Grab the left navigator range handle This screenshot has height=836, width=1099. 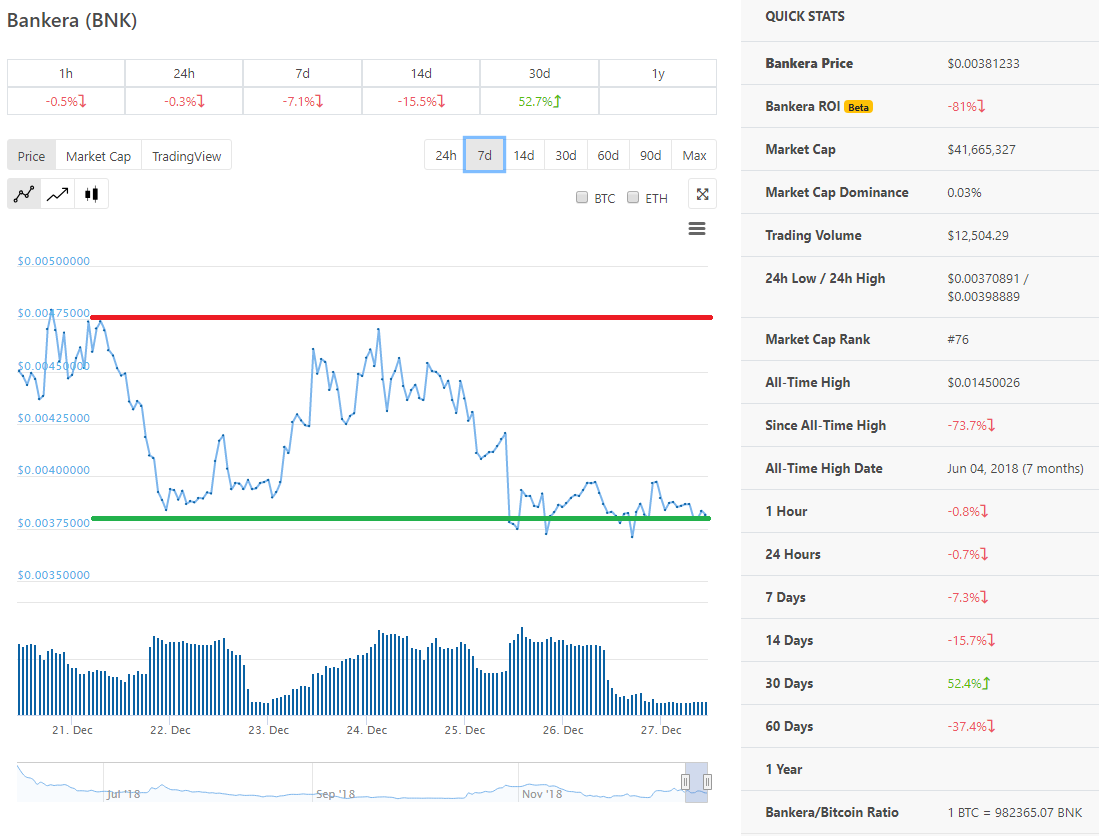[685, 781]
